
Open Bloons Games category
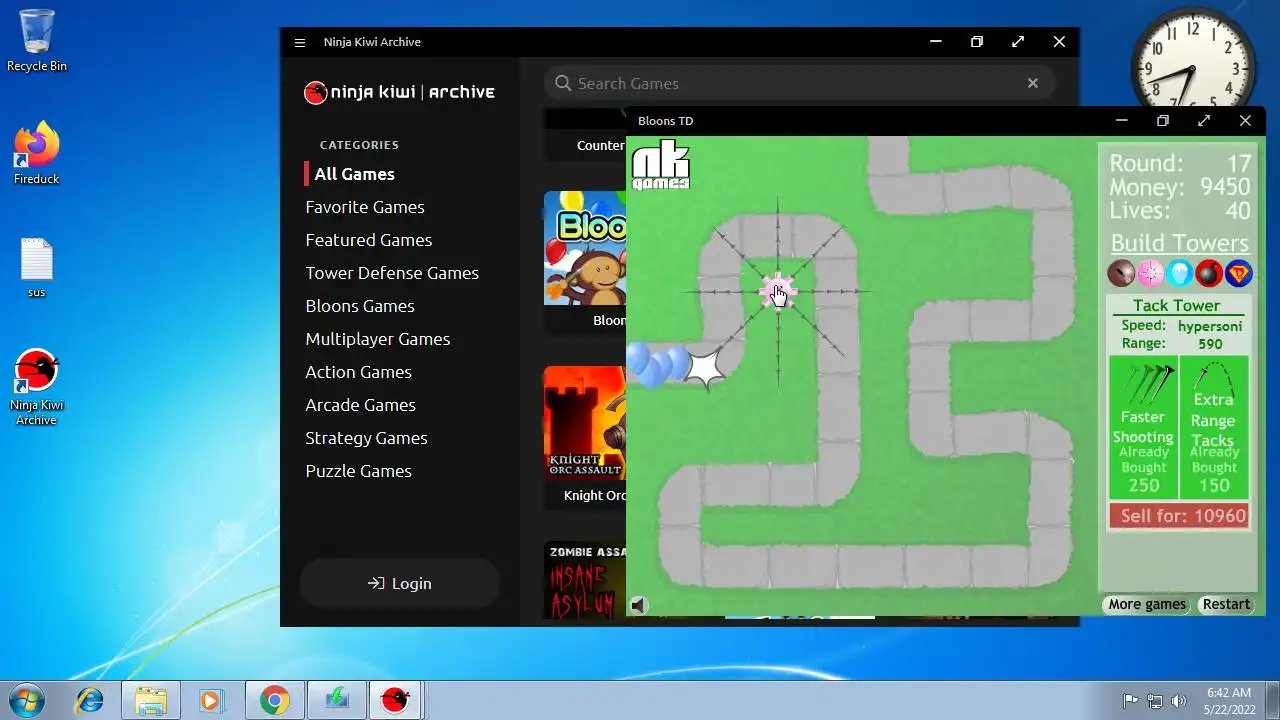pyautogui.click(x=360, y=306)
